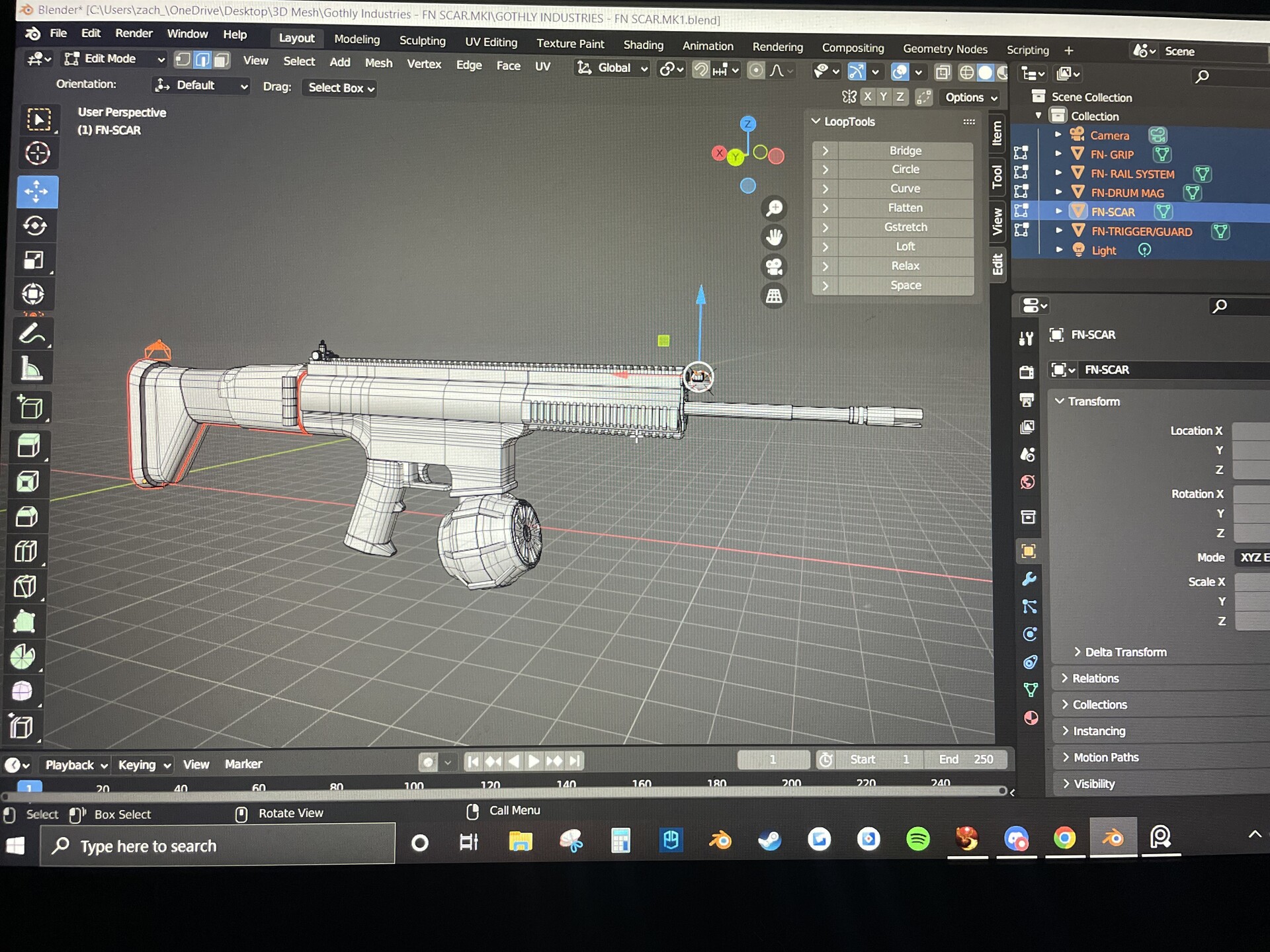1270x952 pixels.
Task: Click the Circle button in LoopTools
Action: point(904,169)
